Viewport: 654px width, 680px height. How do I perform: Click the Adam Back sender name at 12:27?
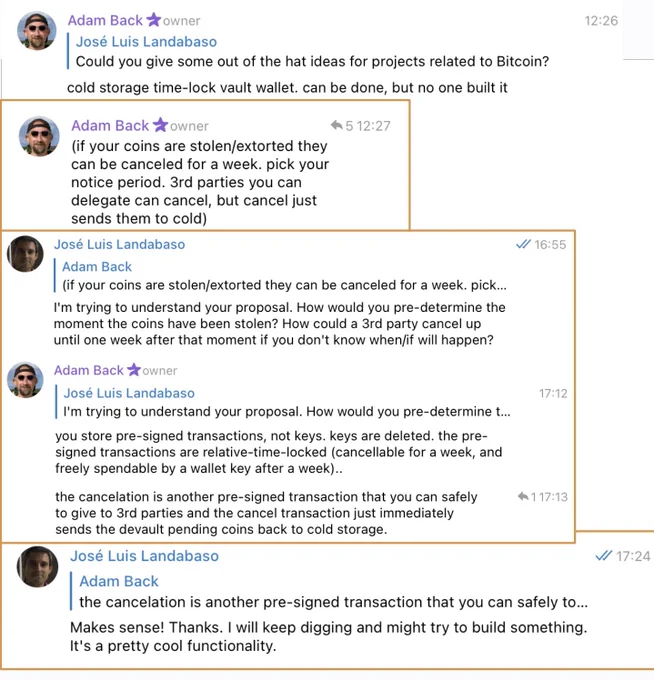110,125
